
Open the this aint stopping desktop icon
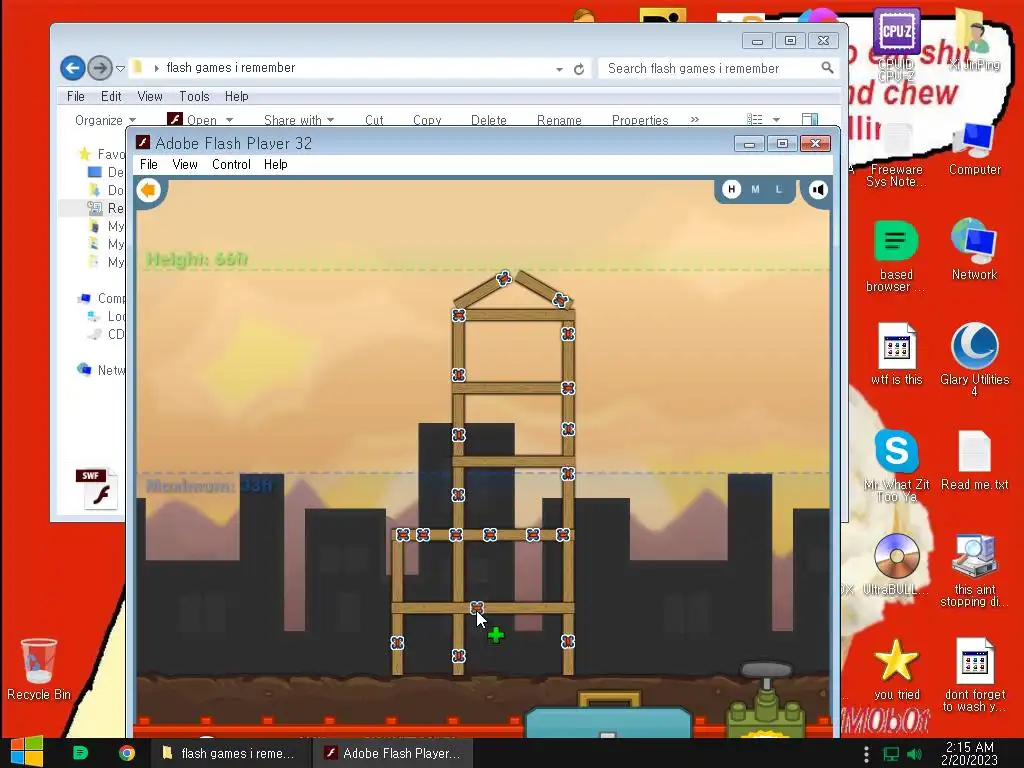[x=974, y=571]
